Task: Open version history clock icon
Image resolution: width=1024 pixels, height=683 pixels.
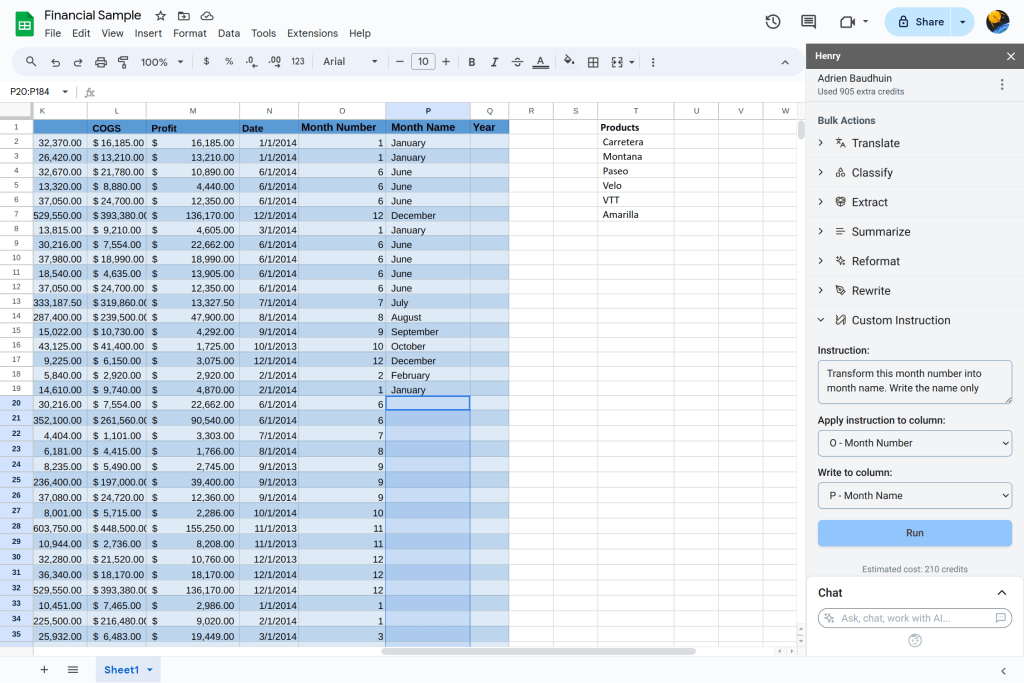Action: click(x=772, y=22)
